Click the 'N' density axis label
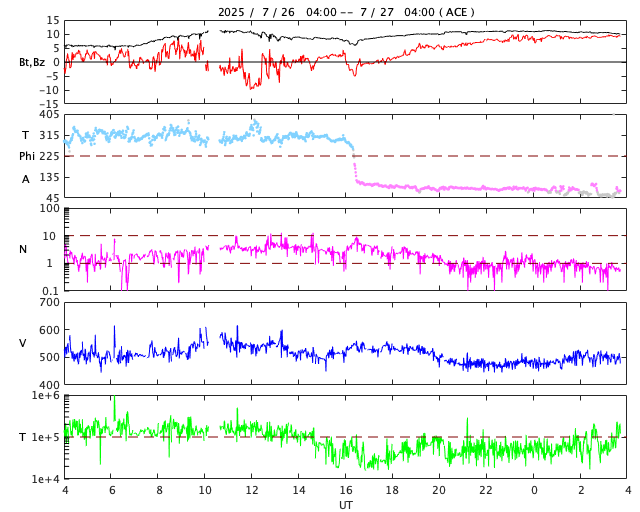Viewport: 640px width, 512px height. tap(23, 249)
